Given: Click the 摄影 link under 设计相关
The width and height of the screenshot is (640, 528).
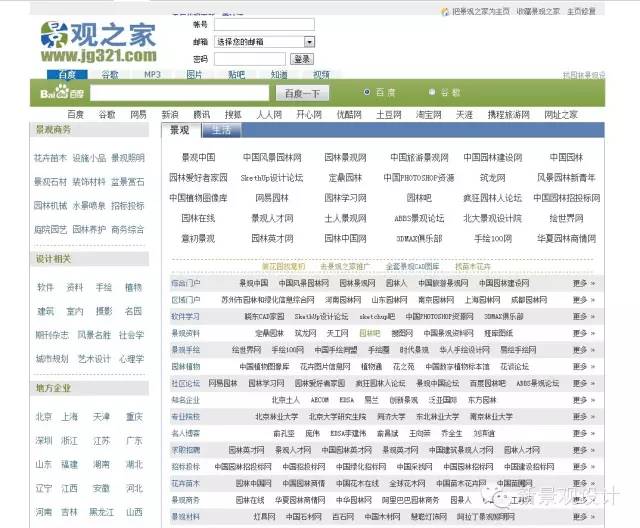Looking at the screenshot, I should (104, 311).
